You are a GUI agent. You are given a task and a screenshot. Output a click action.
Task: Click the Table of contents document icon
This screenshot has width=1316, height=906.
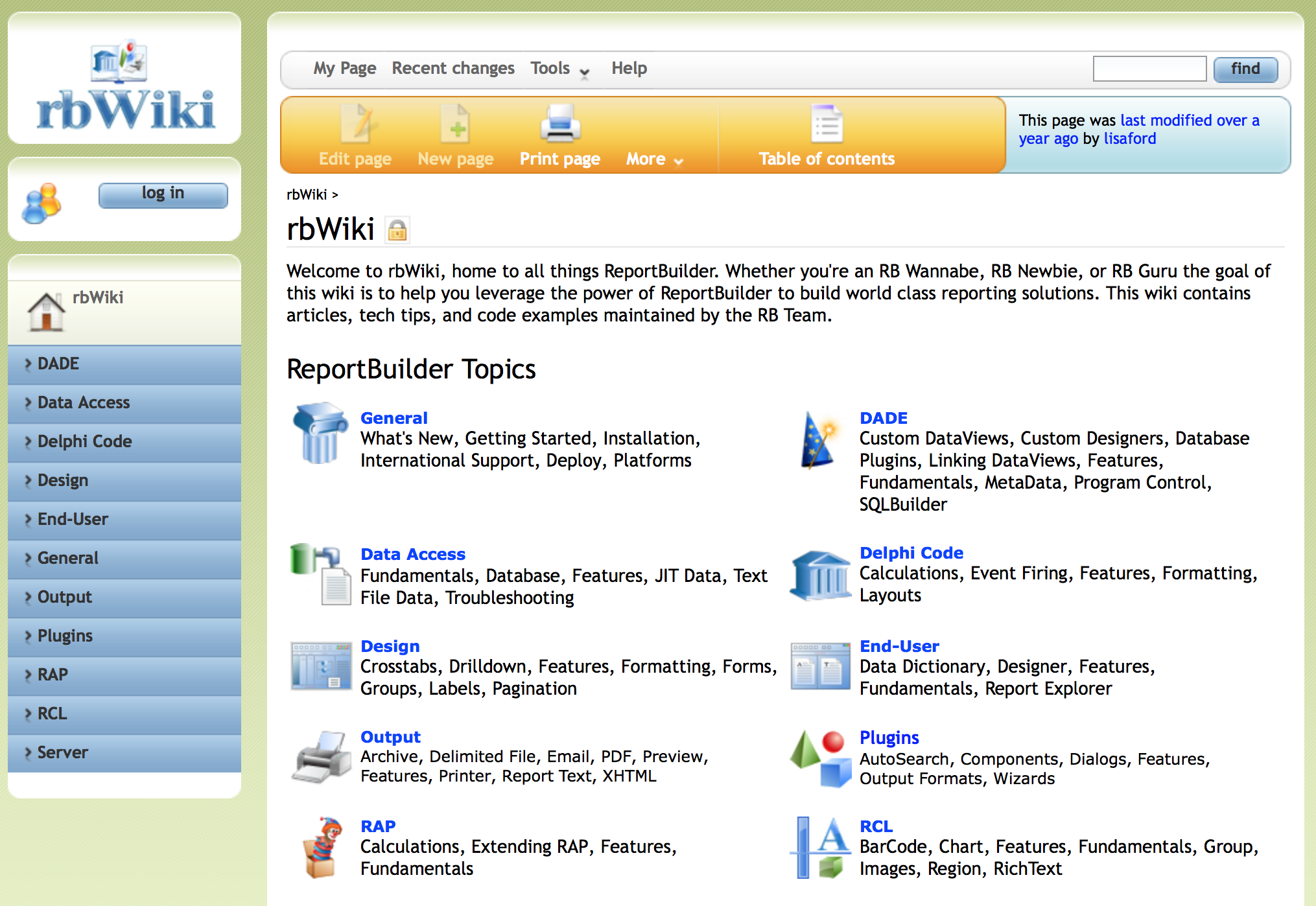(827, 123)
